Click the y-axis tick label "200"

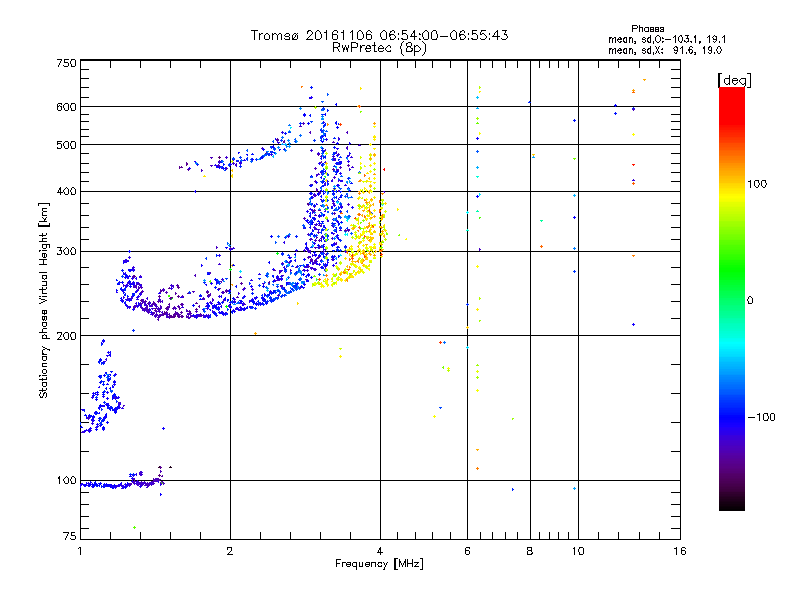click(66, 336)
